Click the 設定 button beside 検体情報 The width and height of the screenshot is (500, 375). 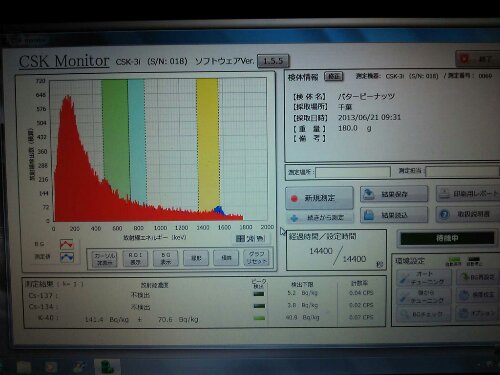tap(334, 77)
